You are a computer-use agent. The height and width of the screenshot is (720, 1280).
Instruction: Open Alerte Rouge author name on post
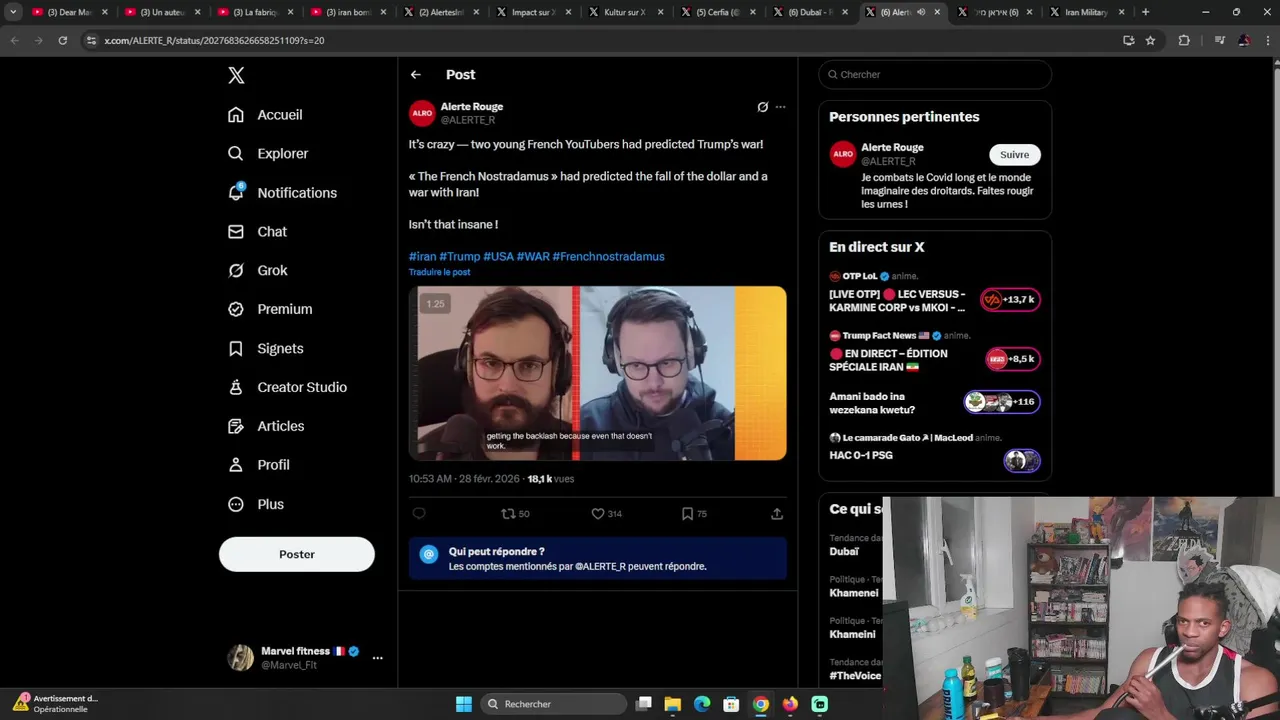coord(472,107)
